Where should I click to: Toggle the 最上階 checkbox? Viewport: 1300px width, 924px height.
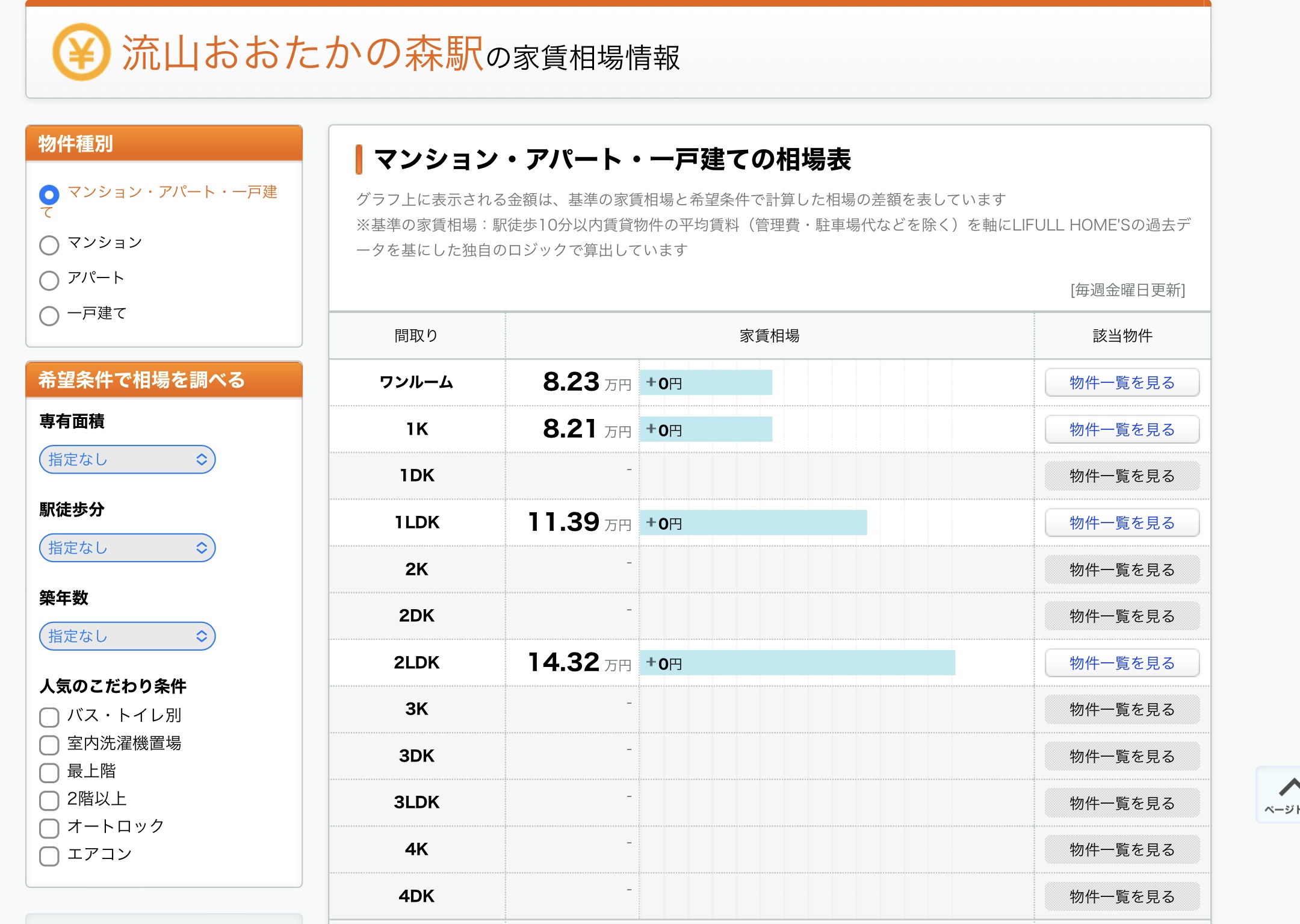[49, 772]
